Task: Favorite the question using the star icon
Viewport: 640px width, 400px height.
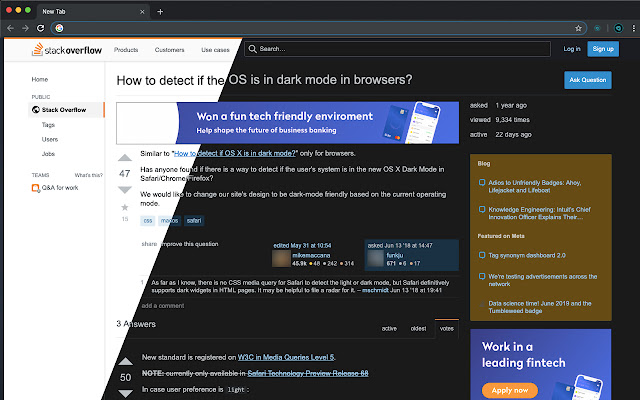Action: coord(125,207)
